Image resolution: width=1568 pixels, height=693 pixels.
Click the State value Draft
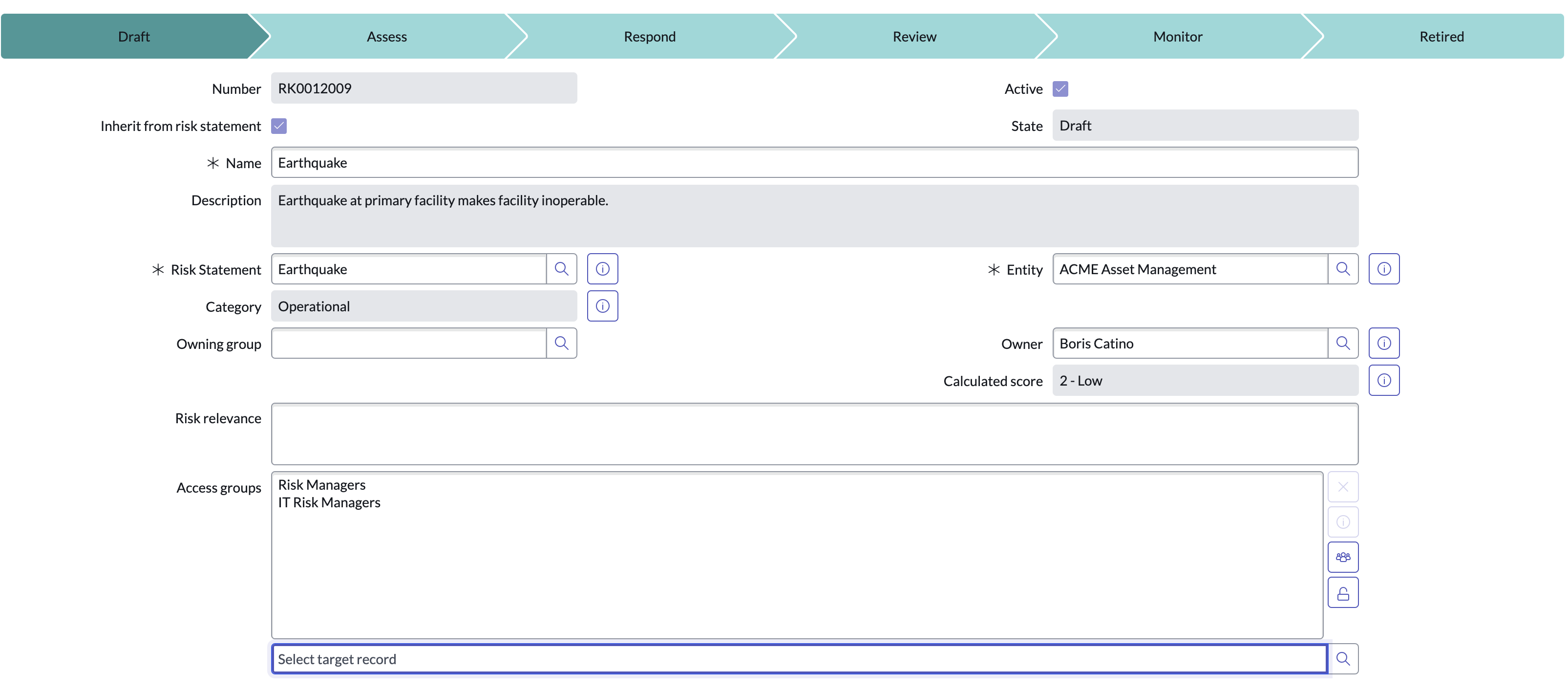[1205, 126]
